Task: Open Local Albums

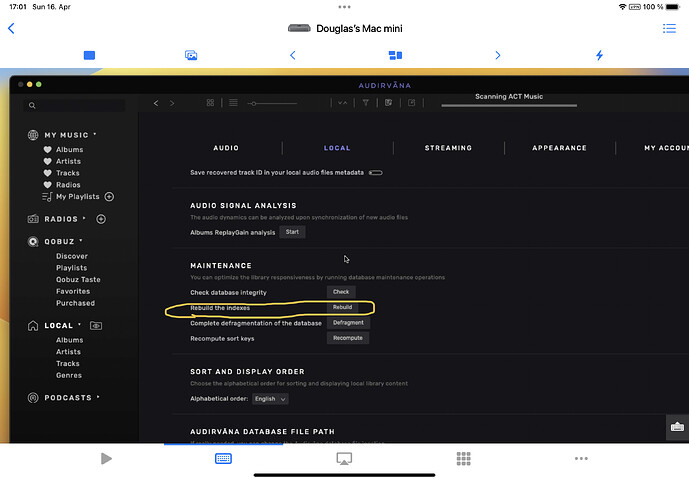Action: (69, 340)
